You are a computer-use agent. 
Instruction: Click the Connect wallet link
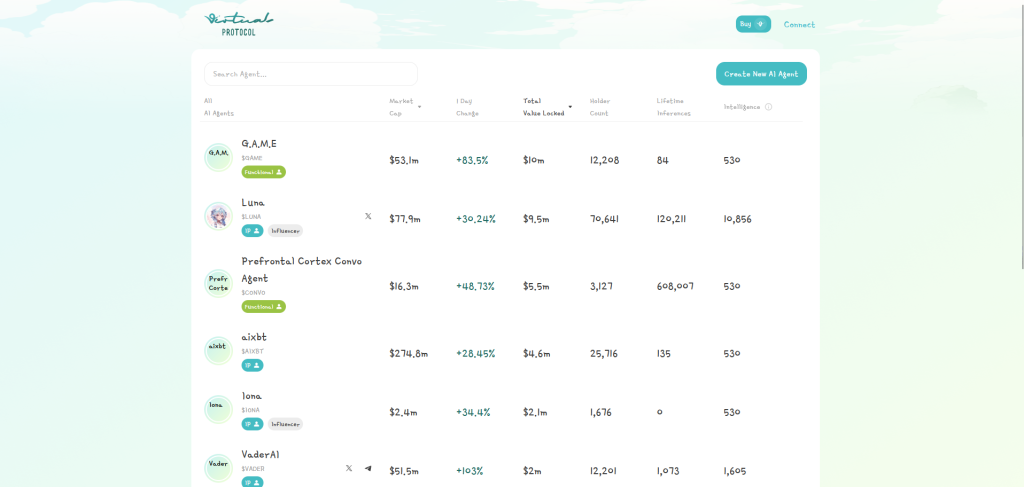[799, 25]
